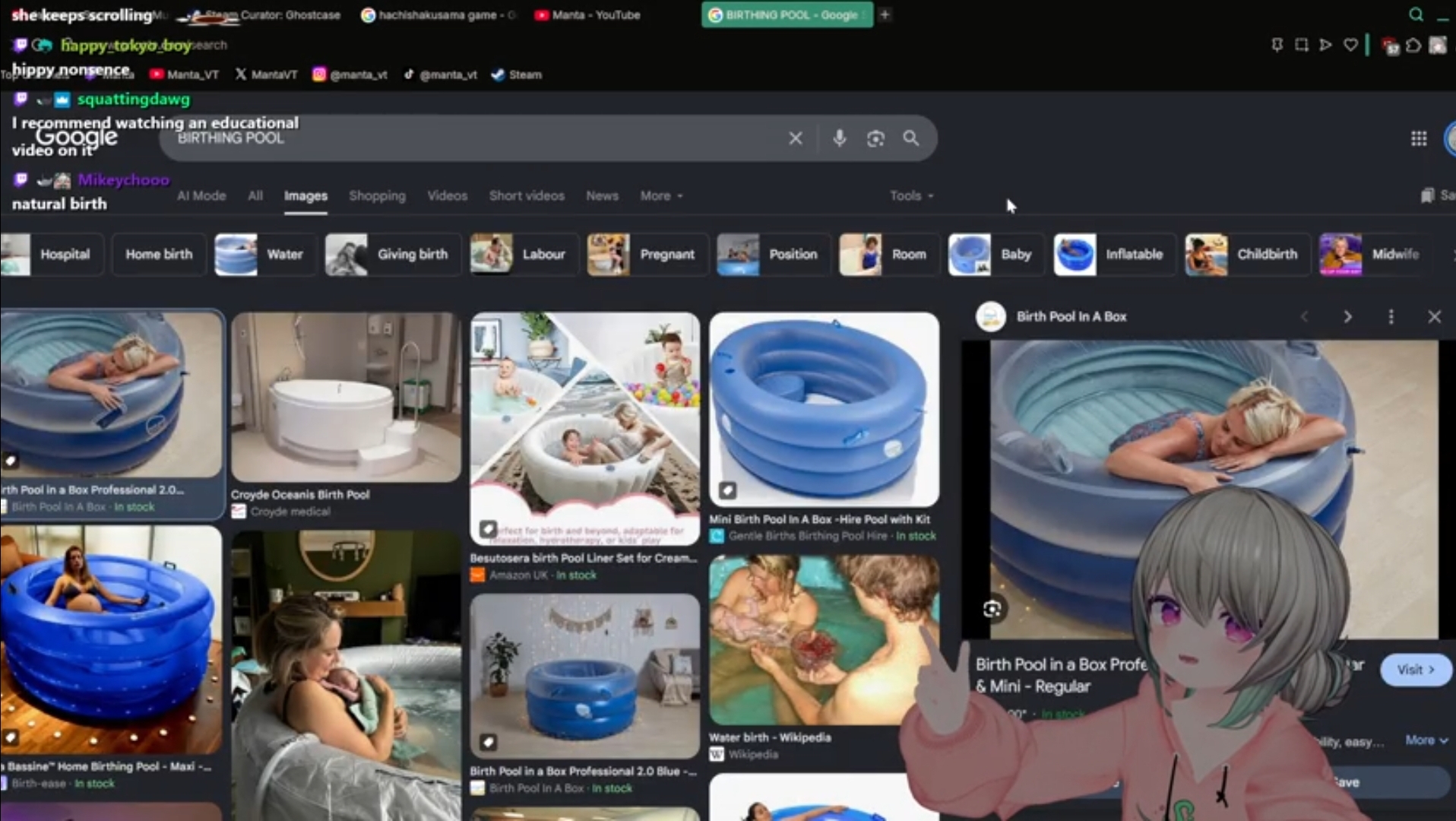Image resolution: width=1456 pixels, height=821 pixels.
Task: Expand the More search categories dropdown
Action: pyautogui.click(x=661, y=195)
